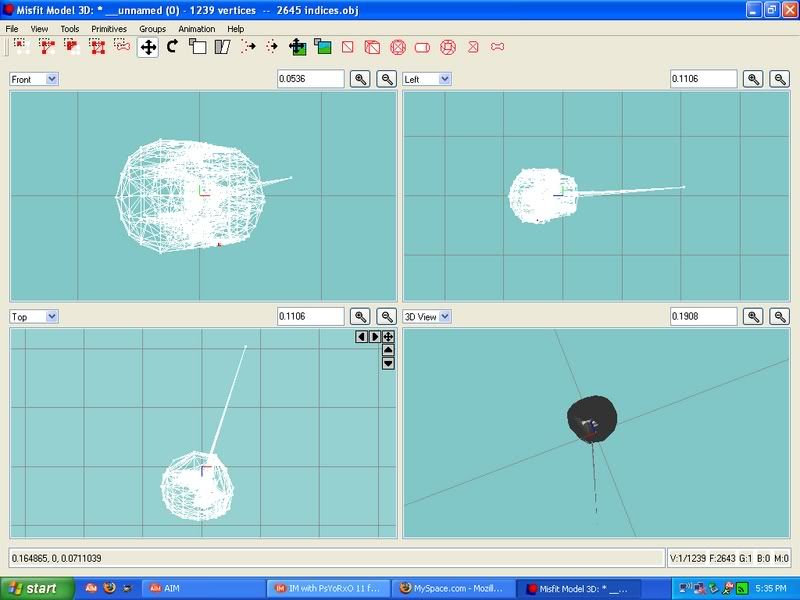
Task: Zoom out the 3D View viewport
Action: pos(780,317)
